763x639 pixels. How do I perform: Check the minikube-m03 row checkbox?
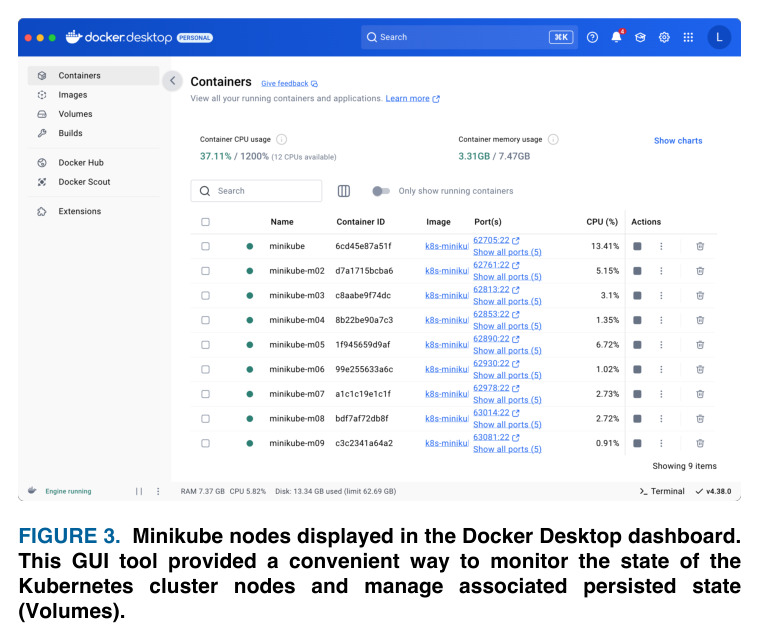(205, 295)
